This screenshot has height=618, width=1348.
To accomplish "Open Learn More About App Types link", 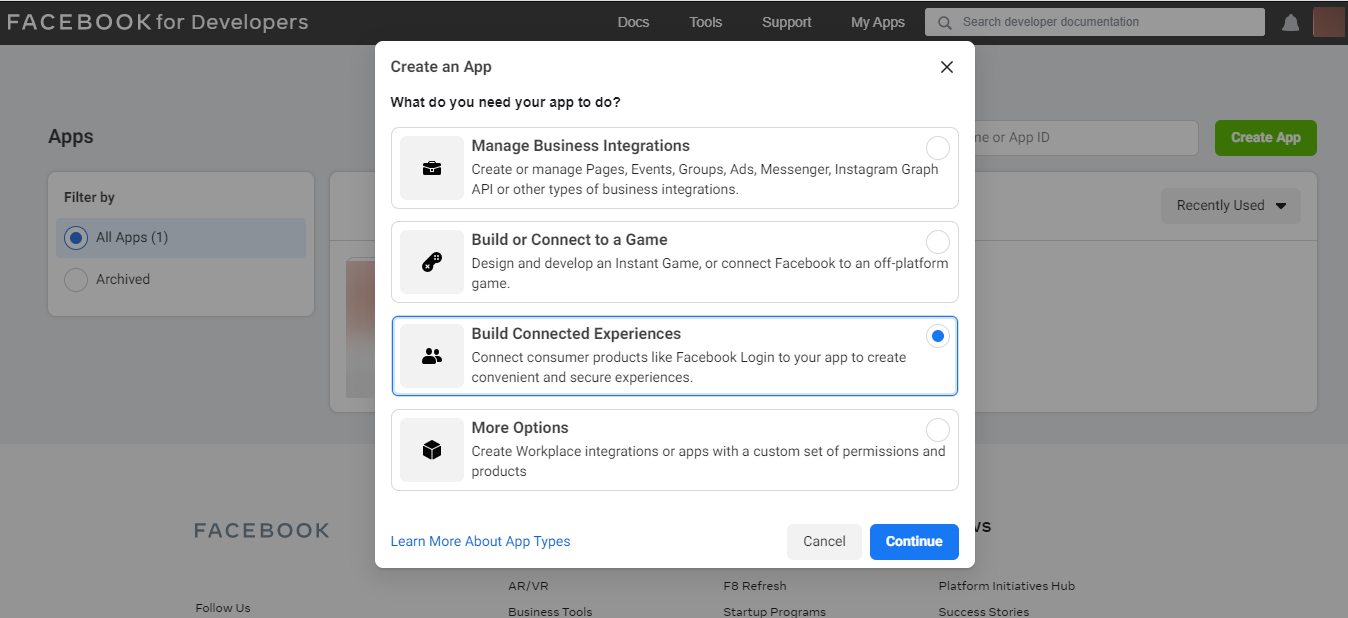I will click(480, 541).
